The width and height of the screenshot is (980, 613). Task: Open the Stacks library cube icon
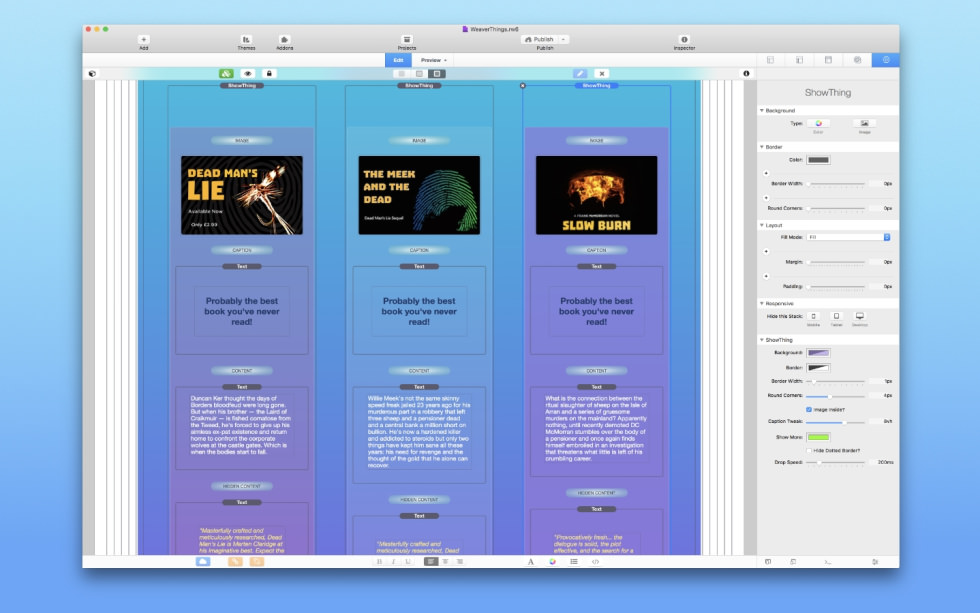point(92,74)
